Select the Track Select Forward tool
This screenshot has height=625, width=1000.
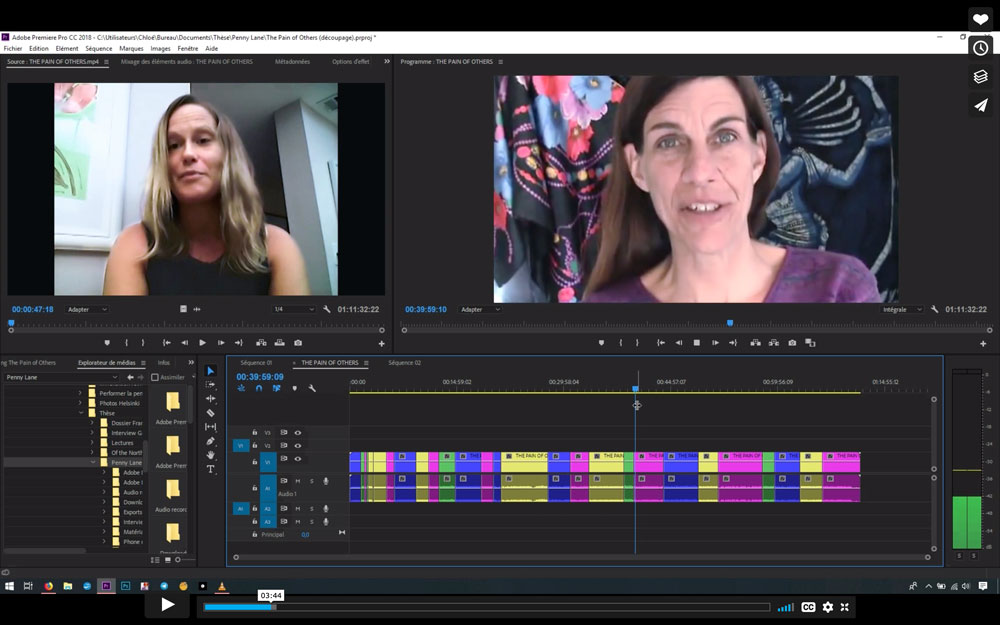coord(210,385)
